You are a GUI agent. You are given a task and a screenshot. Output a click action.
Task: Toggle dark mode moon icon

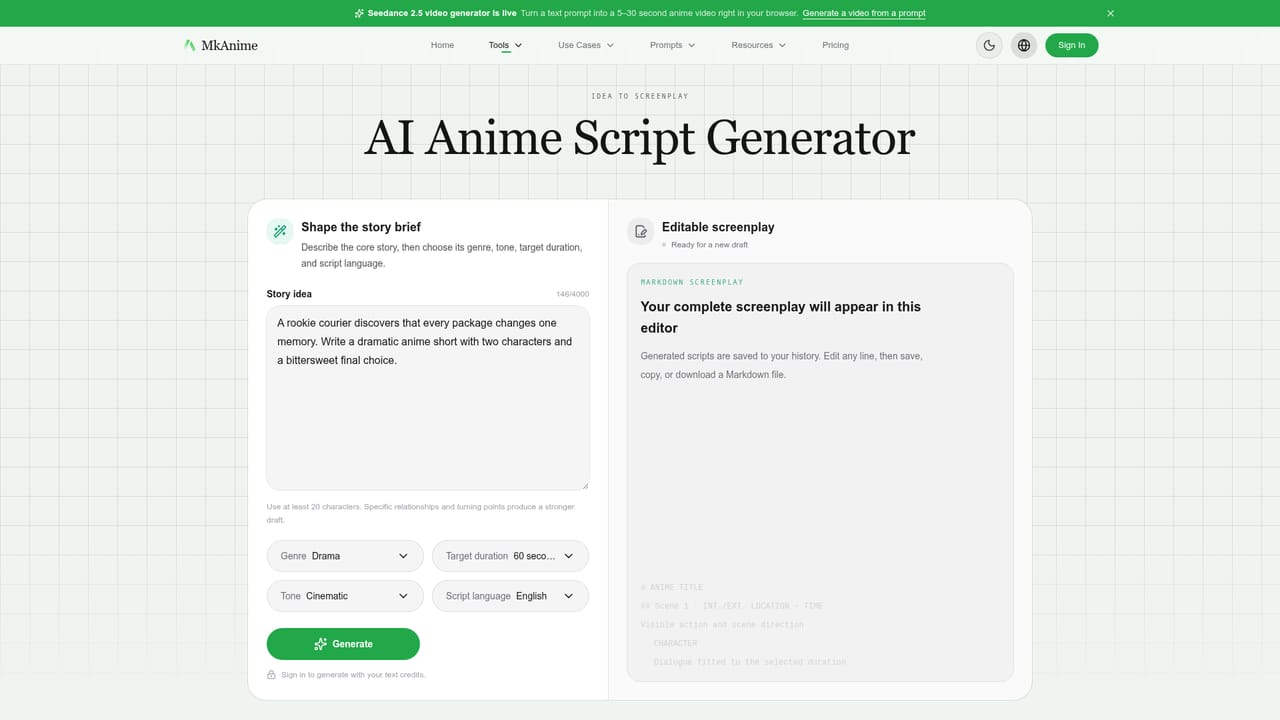pos(989,45)
